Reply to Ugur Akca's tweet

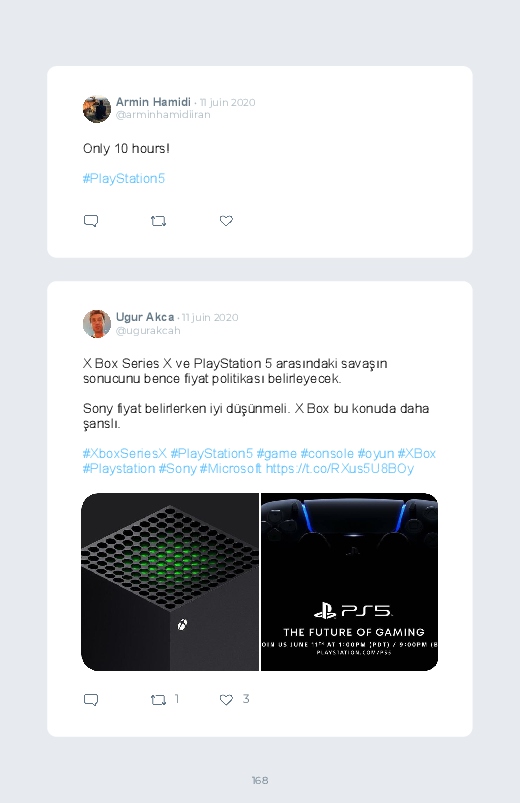point(91,700)
